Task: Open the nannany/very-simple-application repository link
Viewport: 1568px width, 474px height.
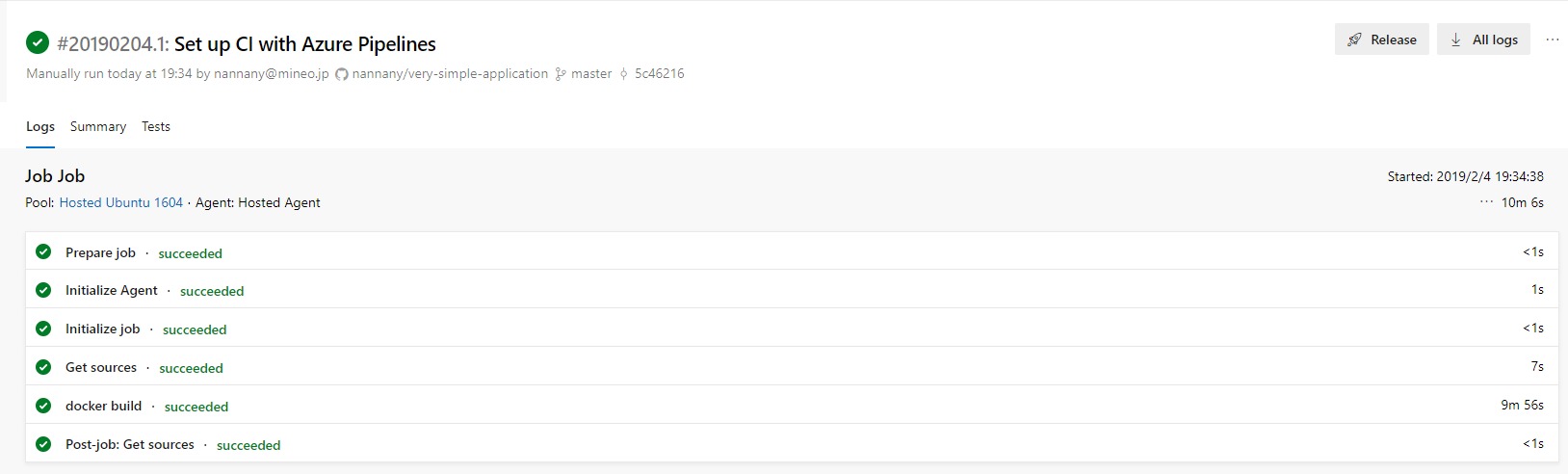Action: (450, 74)
